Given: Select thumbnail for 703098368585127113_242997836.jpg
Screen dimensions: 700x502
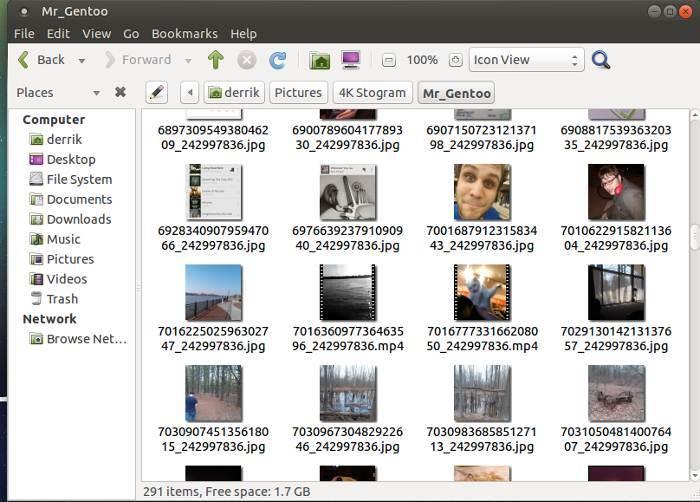Looking at the screenshot, I should [x=482, y=393].
